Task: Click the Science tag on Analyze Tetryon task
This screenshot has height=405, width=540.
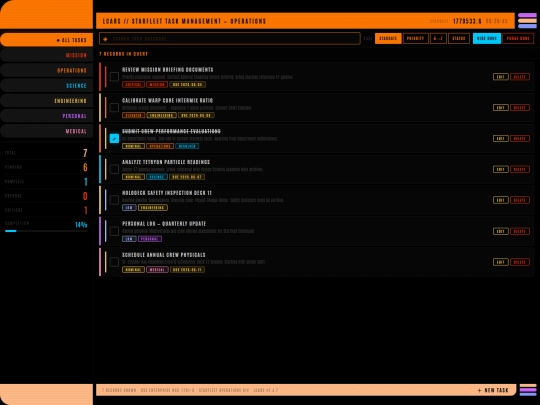Action: (x=157, y=177)
